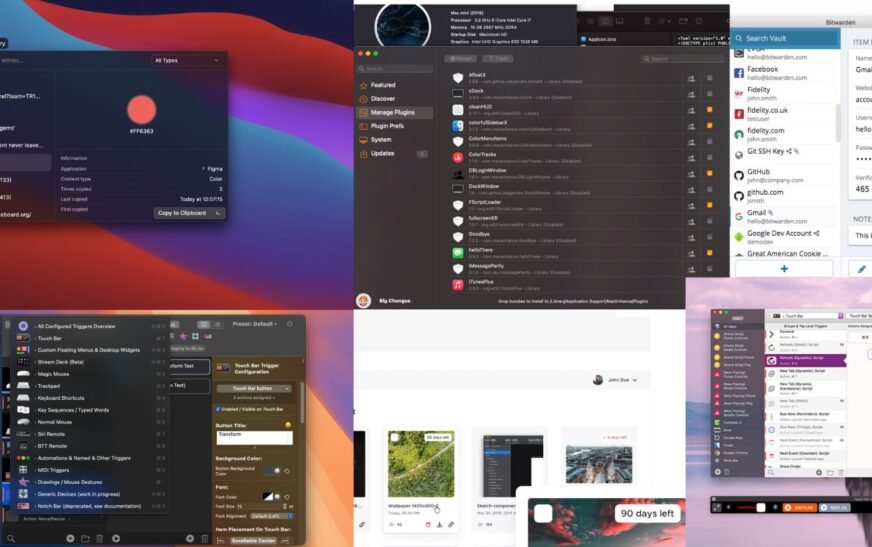Image resolution: width=872 pixels, height=547 pixels.
Task: Click the Button Title text field
Action: coord(254,437)
